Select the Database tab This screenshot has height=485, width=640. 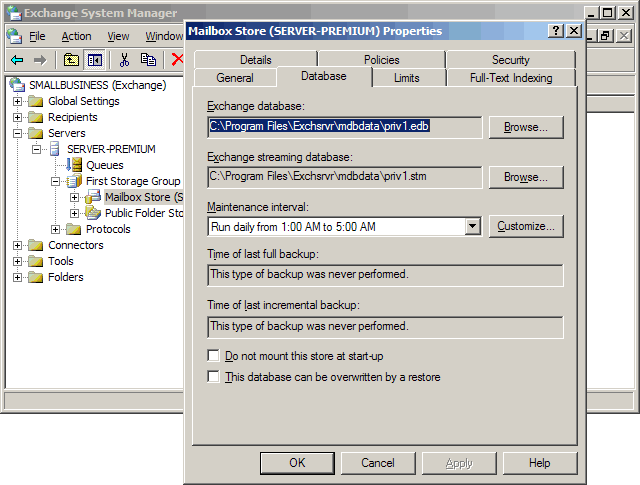[324, 76]
